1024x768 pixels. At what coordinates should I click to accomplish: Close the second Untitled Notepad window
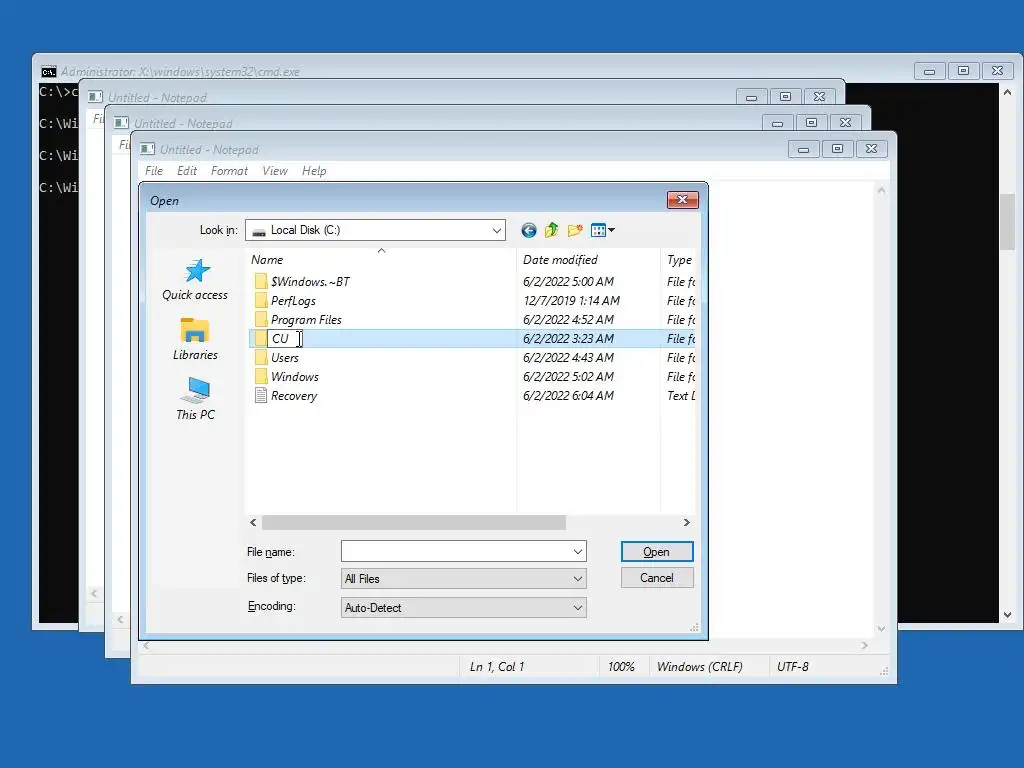[845, 123]
